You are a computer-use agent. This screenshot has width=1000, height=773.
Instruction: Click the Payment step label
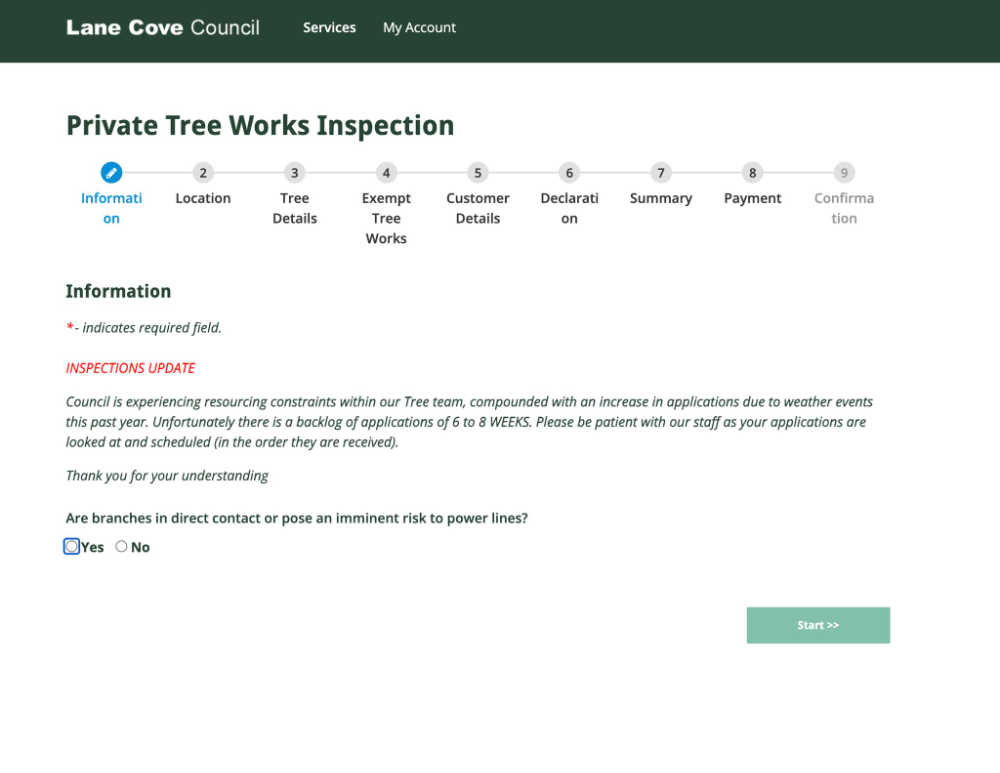point(753,199)
